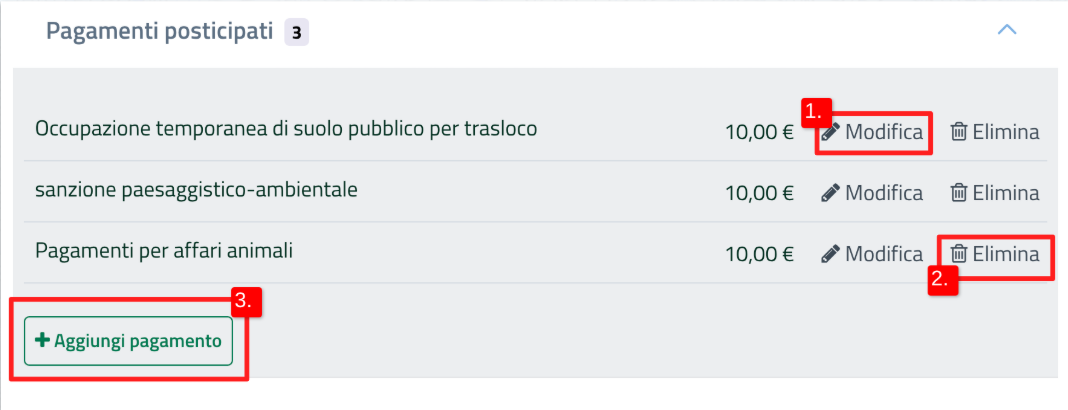This screenshot has height=410, width=1068.
Task: Select the Pagamenti per affari animali entry name
Action: pyautogui.click(x=164, y=251)
